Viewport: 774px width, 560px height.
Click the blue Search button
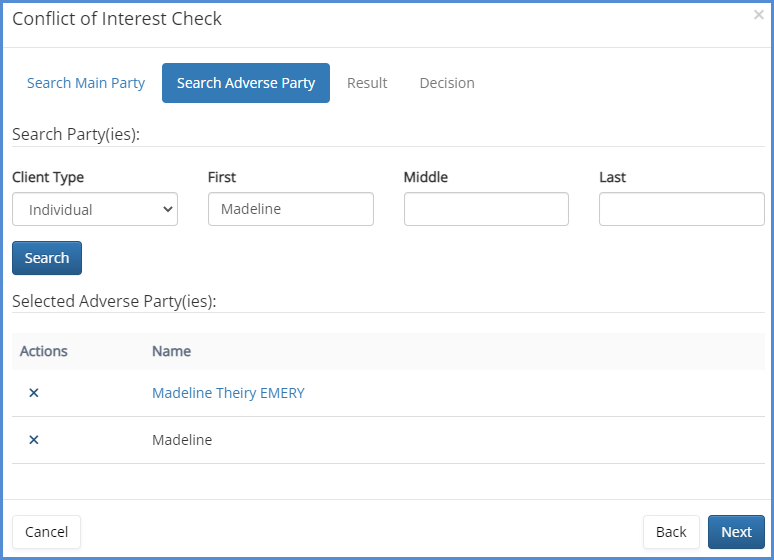pyautogui.click(x=47, y=258)
